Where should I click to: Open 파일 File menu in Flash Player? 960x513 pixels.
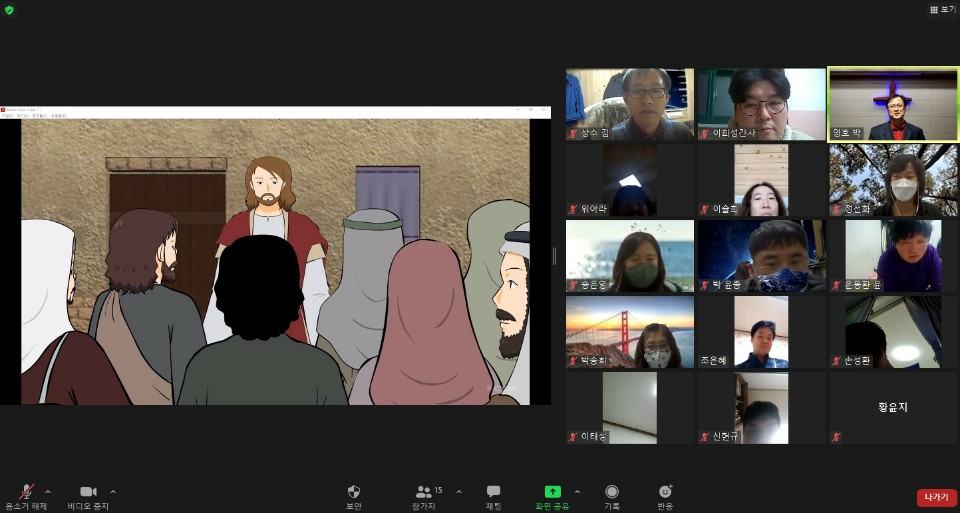point(6,116)
